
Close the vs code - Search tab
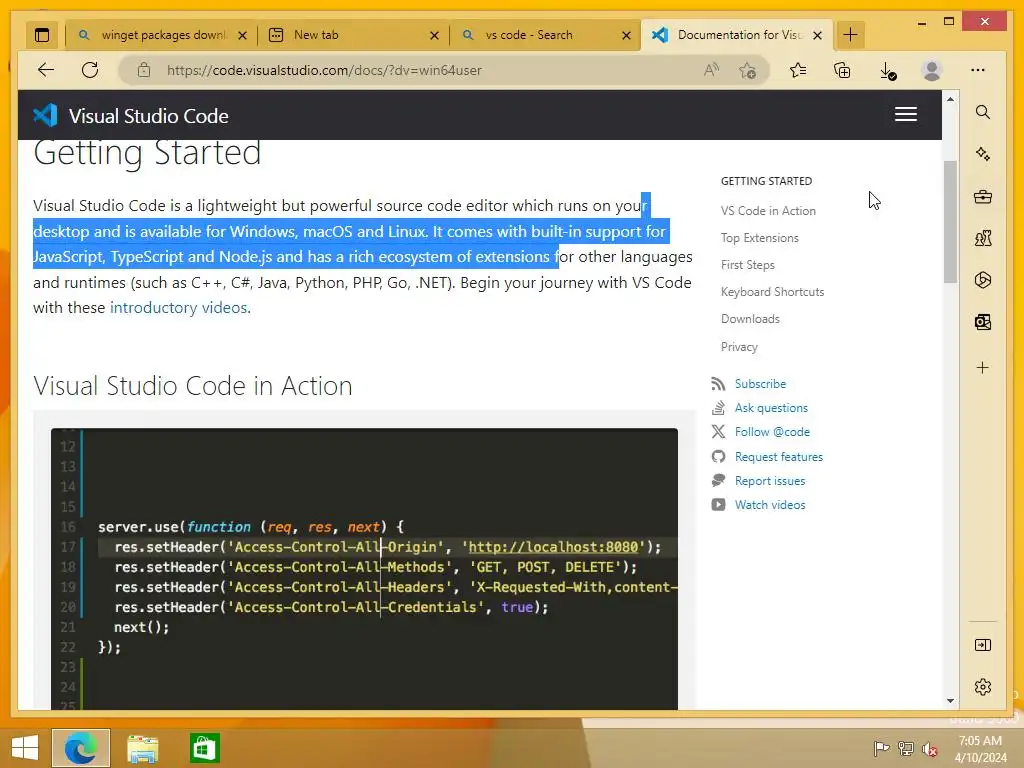(x=626, y=35)
